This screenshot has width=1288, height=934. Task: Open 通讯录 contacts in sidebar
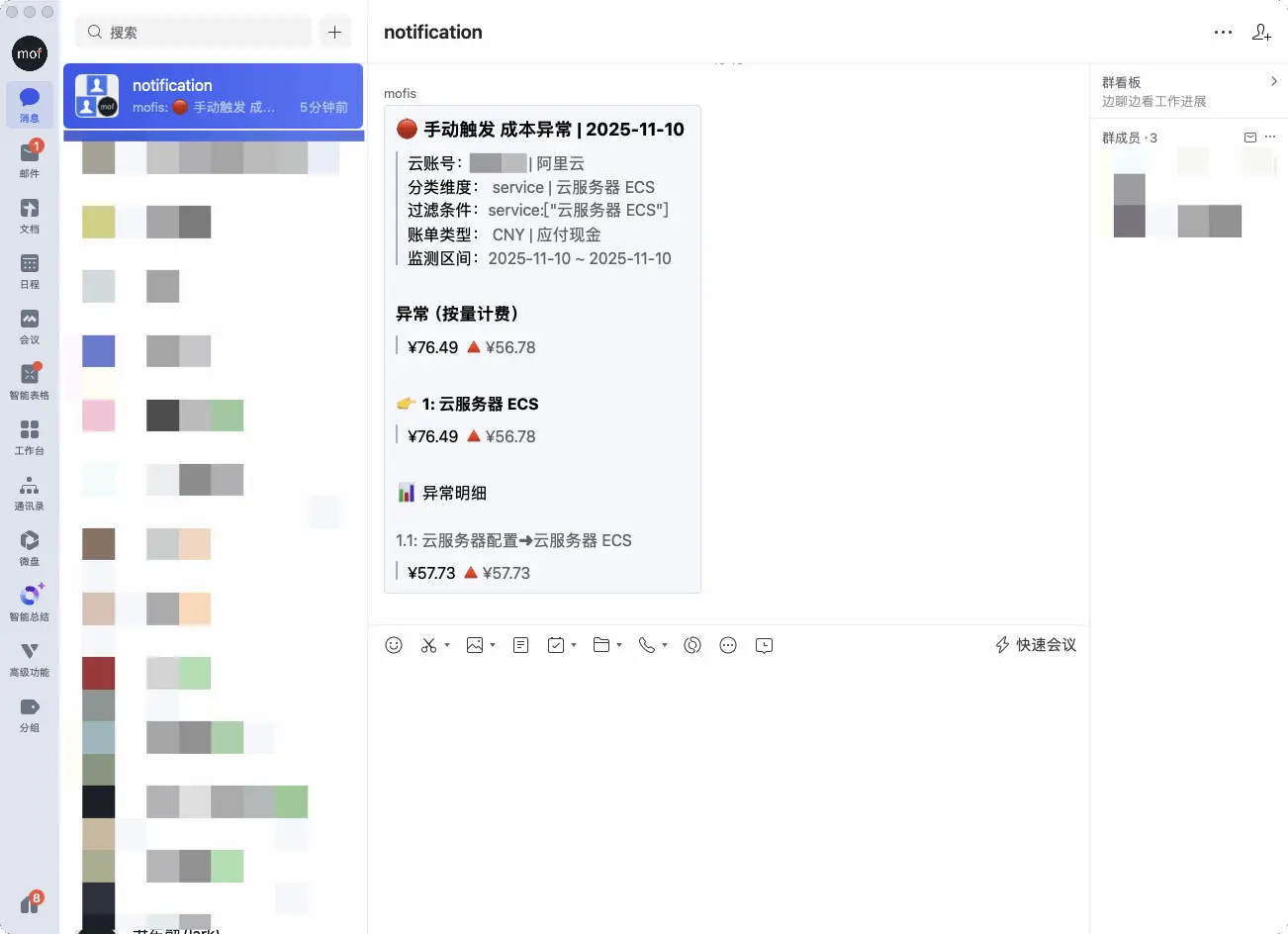pos(30,492)
